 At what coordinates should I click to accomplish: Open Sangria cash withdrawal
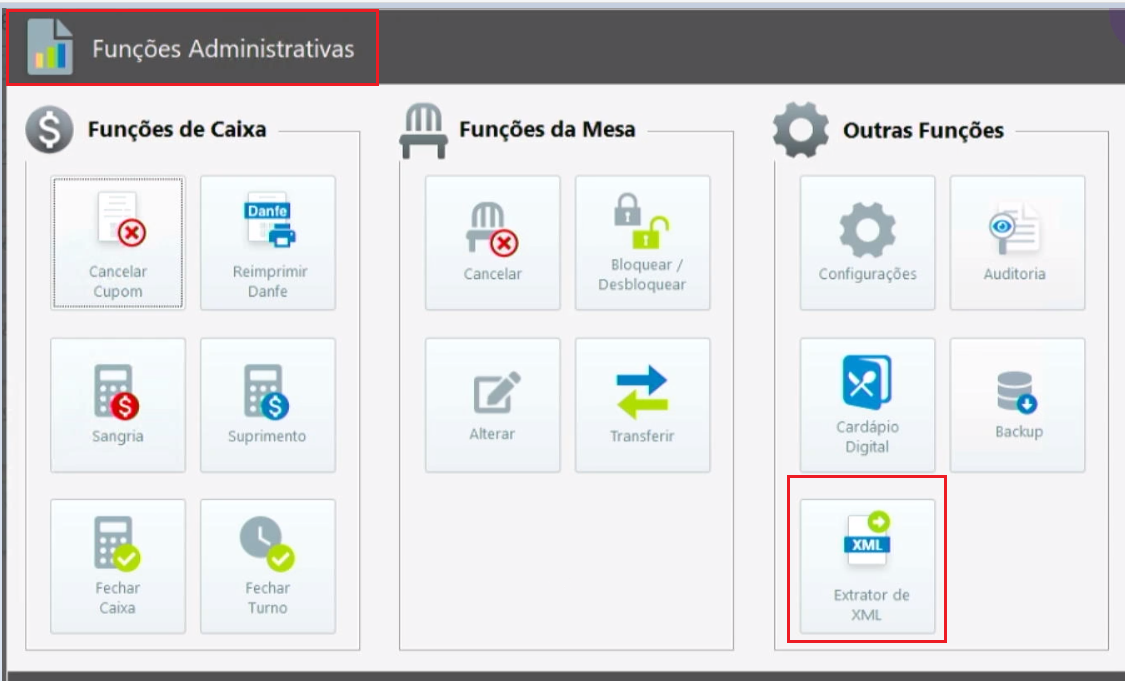(x=118, y=405)
